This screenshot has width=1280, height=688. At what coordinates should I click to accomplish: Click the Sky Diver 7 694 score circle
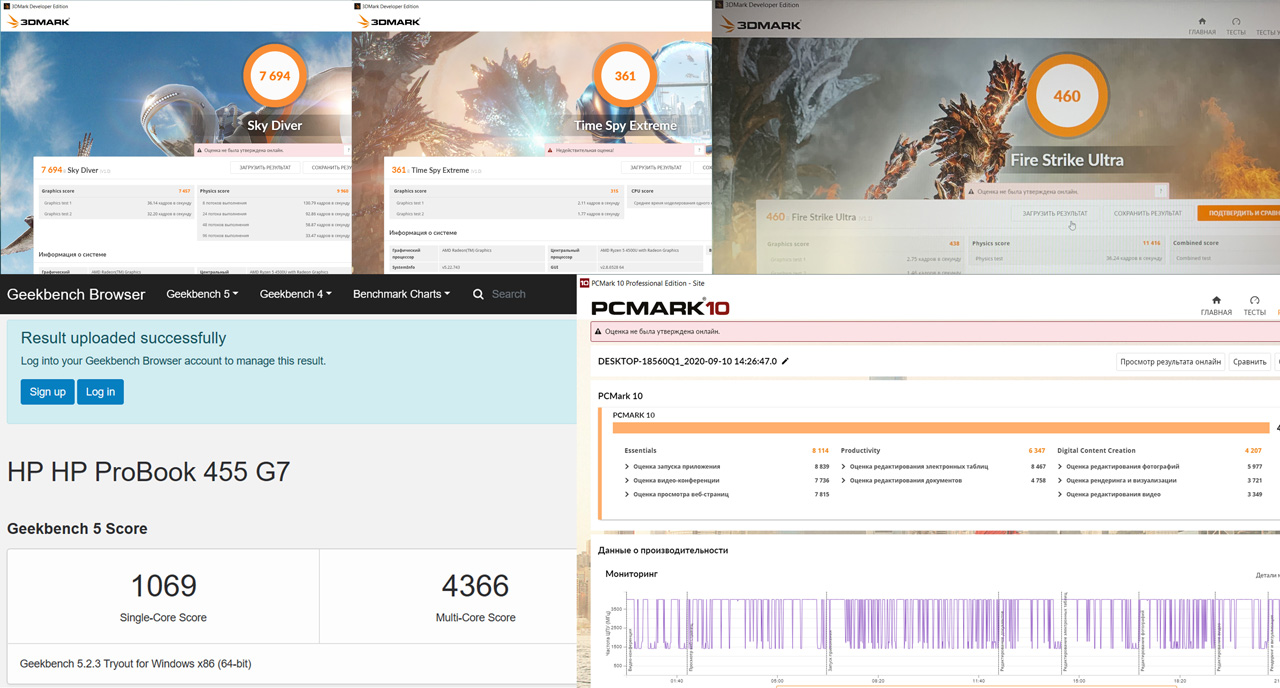(274, 76)
